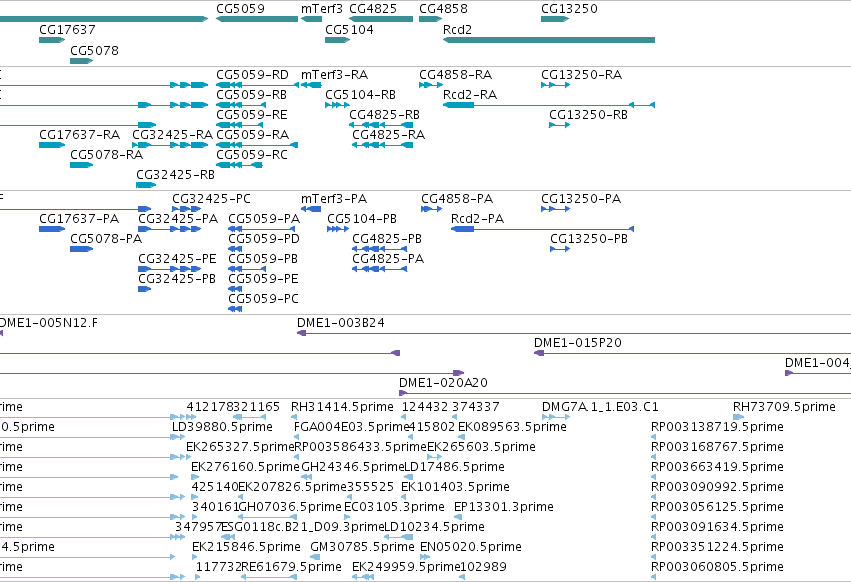Click transcript Rcd2-RA
851x582 pixels.
pyautogui.click(x=549, y=105)
